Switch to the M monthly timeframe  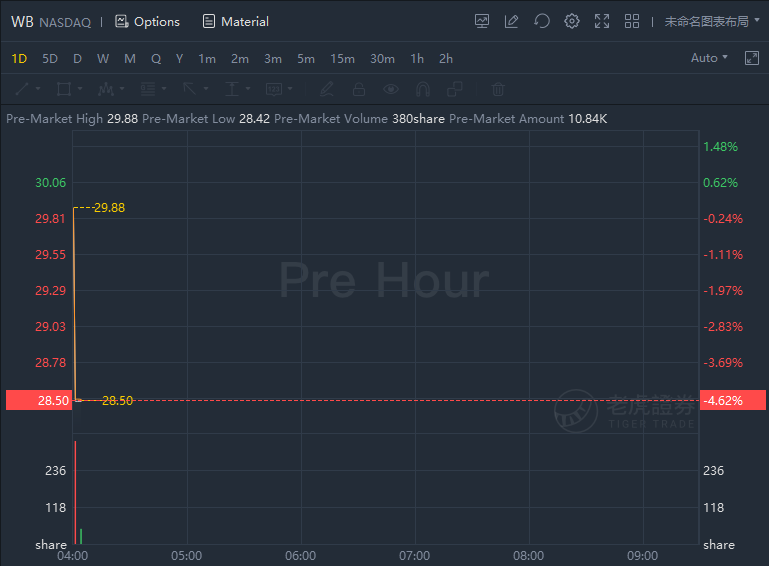click(x=130, y=59)
